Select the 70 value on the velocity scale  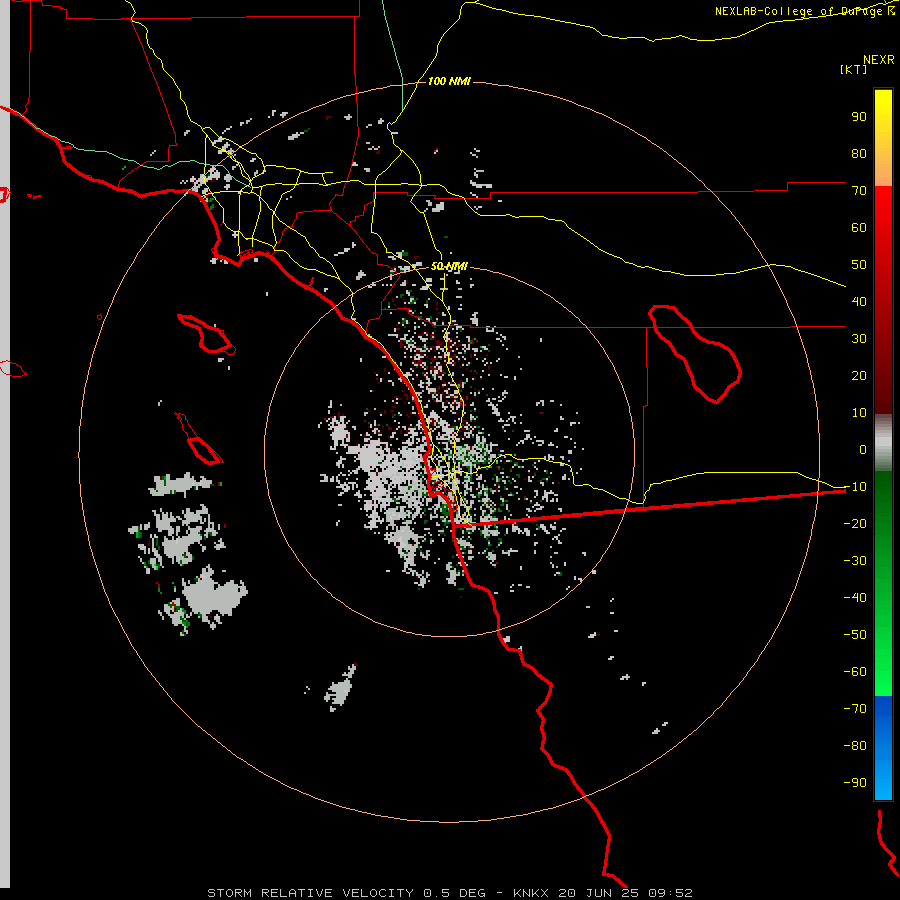point(859,191)
